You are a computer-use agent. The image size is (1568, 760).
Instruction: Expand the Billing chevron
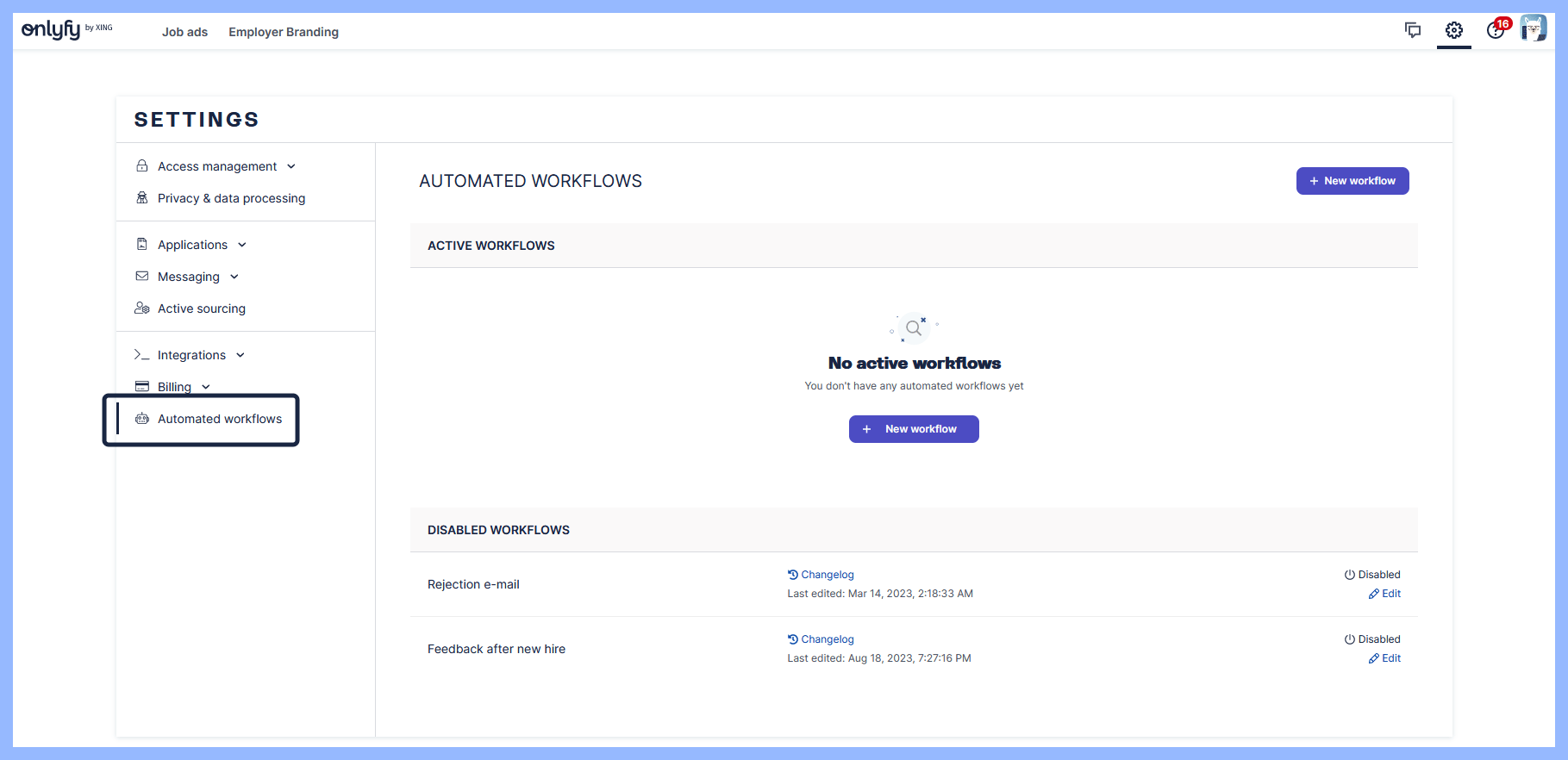(x=206, y=387)
